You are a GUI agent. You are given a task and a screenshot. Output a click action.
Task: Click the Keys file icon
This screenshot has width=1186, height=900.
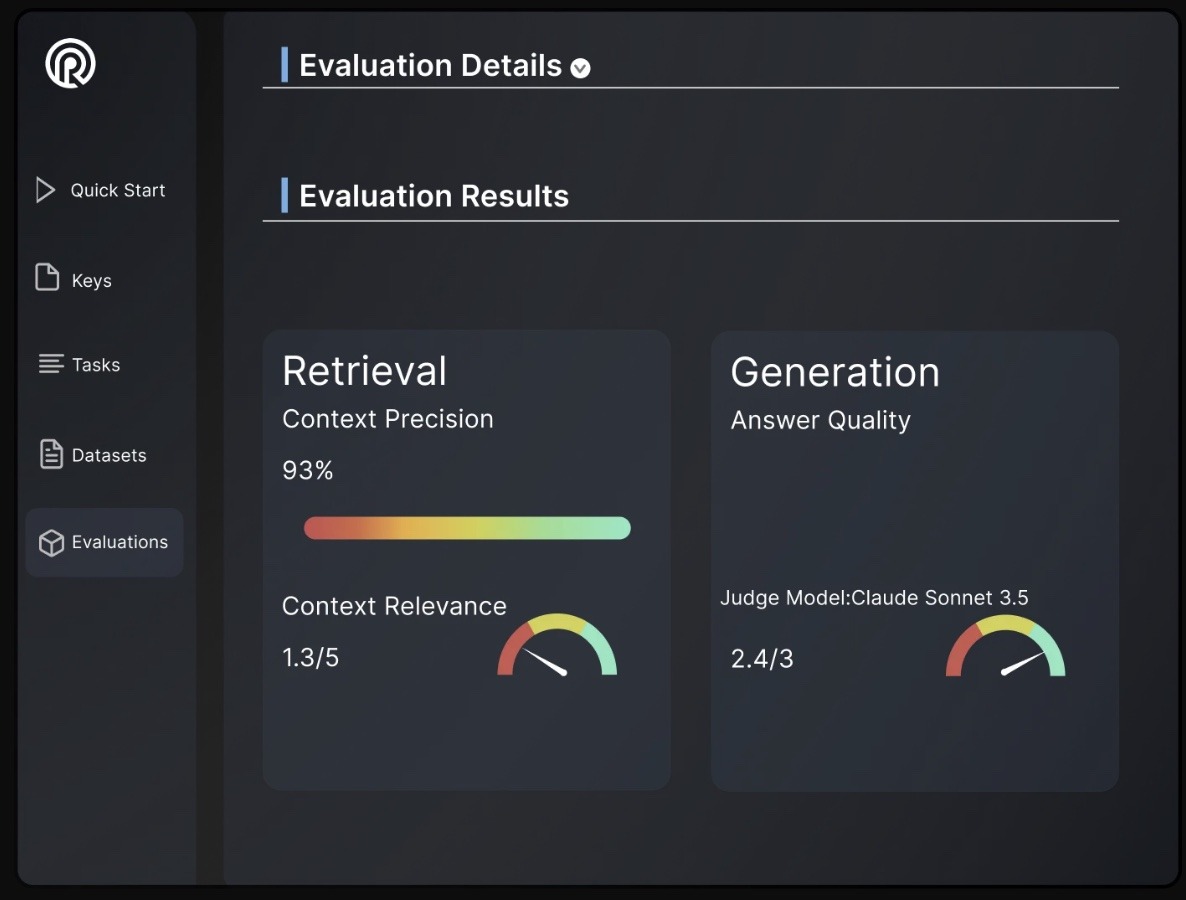pos(47,277)
